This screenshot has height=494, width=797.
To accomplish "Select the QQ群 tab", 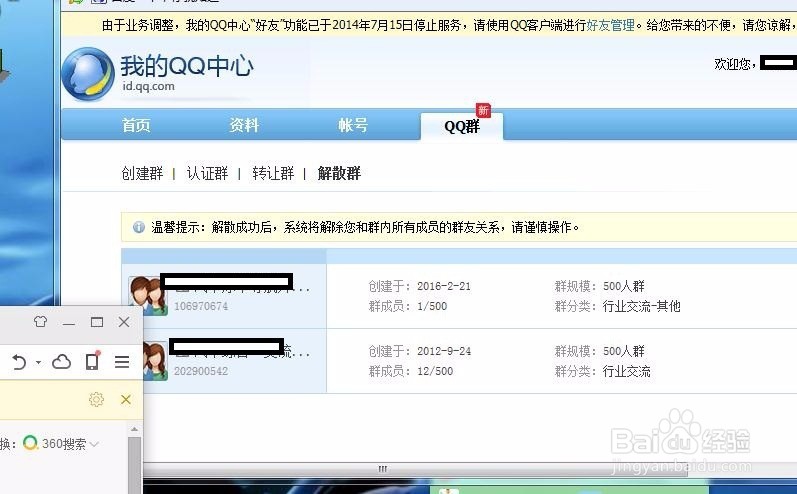I will (462, 126).
